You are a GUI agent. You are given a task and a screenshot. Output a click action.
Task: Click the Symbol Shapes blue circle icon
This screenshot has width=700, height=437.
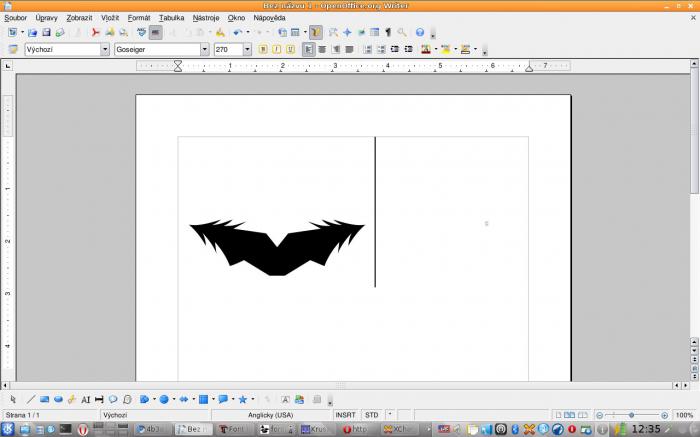tap(164, 400)
